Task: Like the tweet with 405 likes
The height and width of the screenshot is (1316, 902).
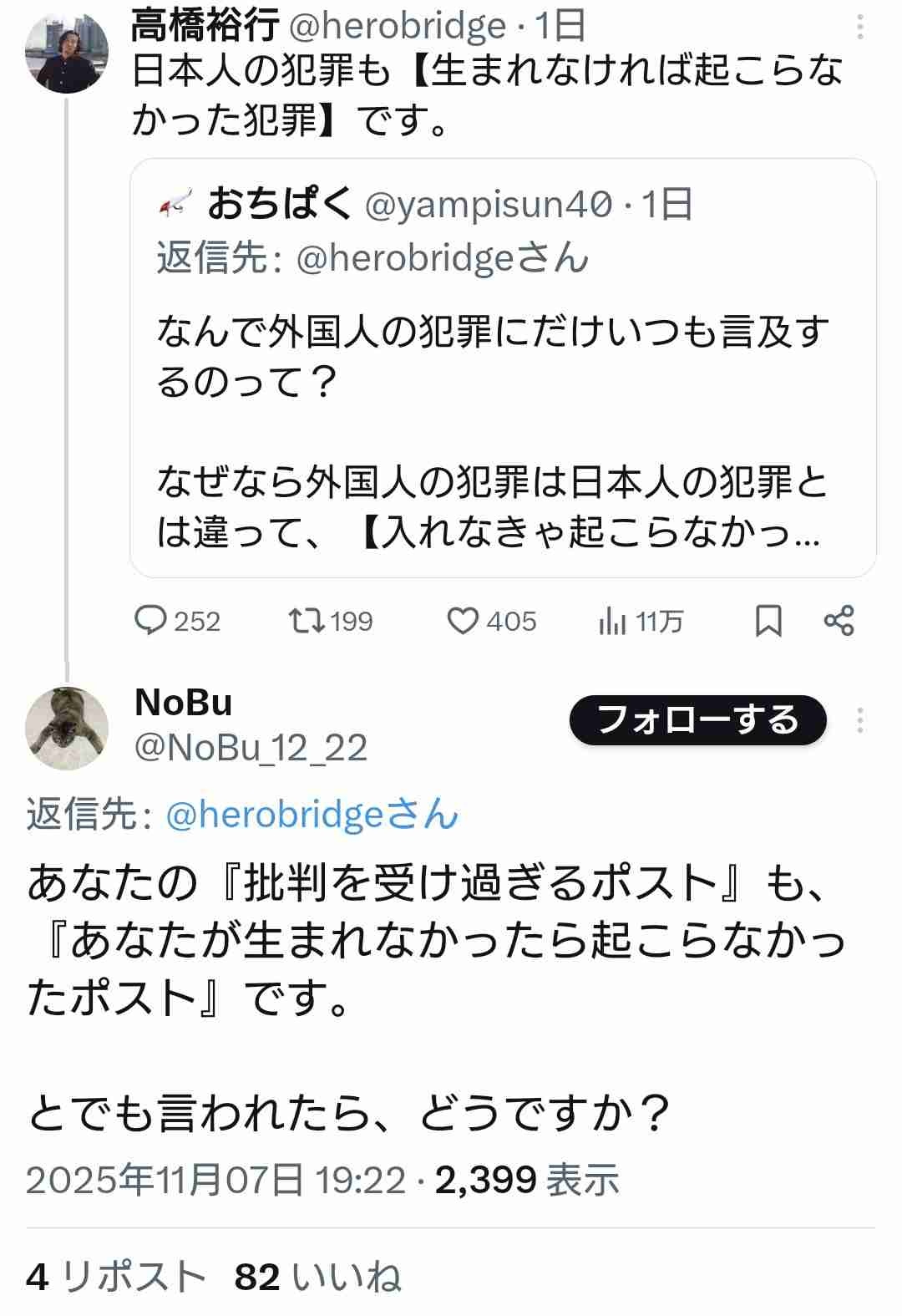Action: tap(463, 622)
